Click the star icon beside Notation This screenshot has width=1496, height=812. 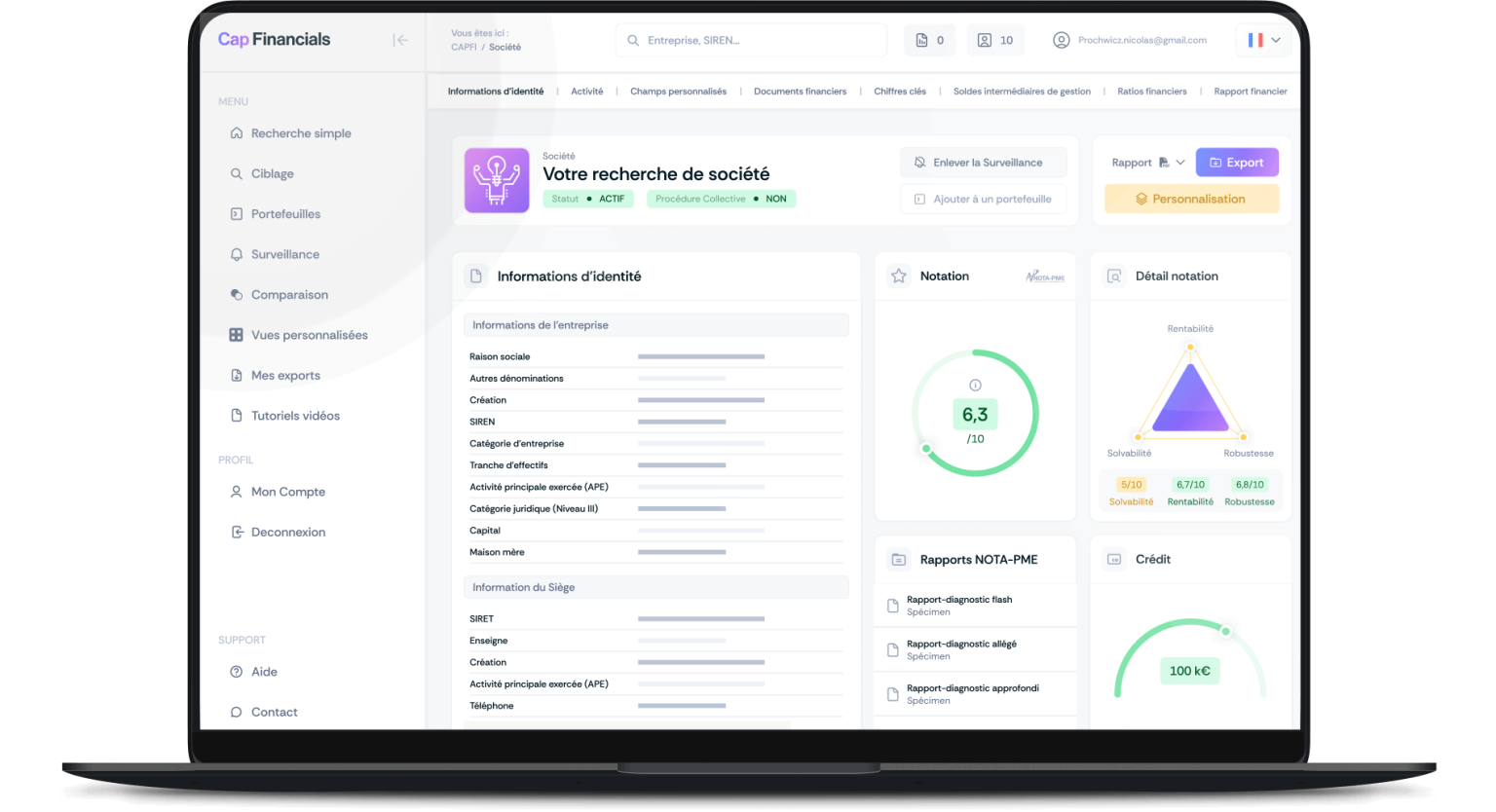point(898,277)
